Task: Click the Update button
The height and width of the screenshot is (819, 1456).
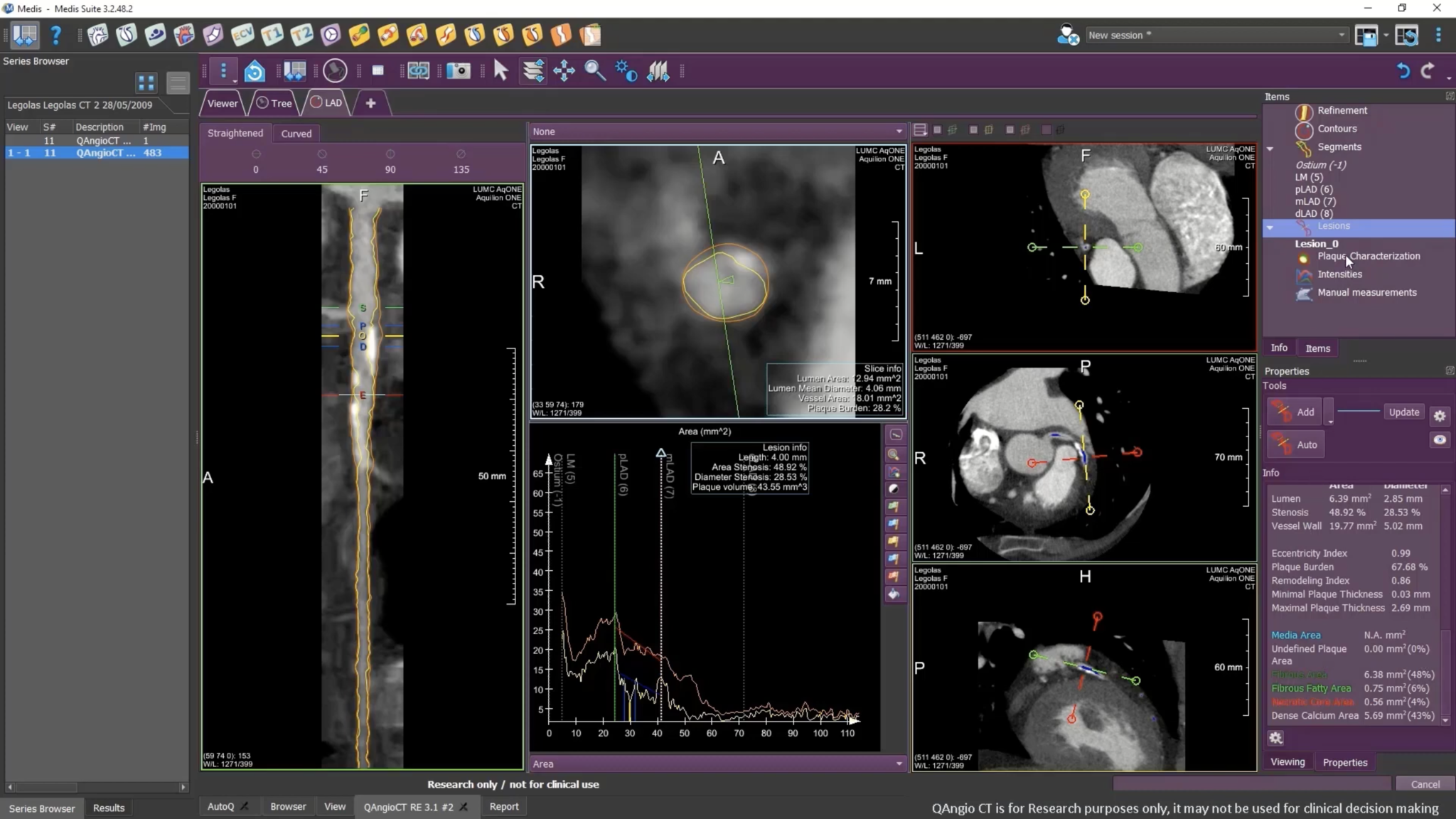Action: pos(1403,412)
